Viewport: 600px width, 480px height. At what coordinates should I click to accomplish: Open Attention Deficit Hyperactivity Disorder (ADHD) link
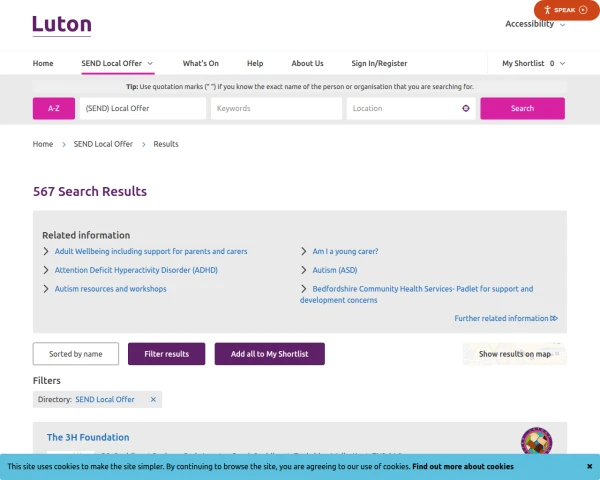(x=136, y=270)
